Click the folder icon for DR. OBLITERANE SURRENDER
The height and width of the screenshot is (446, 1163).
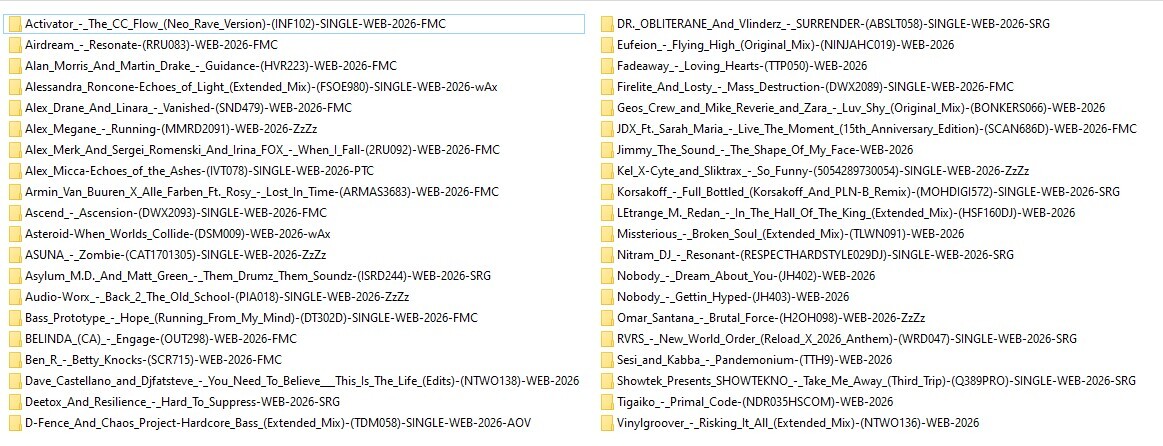click(x=607, y=24)
